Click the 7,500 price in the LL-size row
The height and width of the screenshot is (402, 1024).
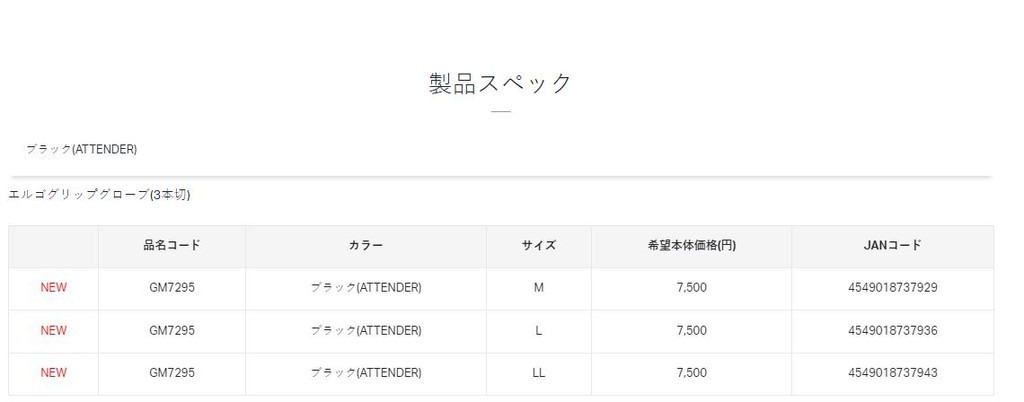(x=692, y=373)
